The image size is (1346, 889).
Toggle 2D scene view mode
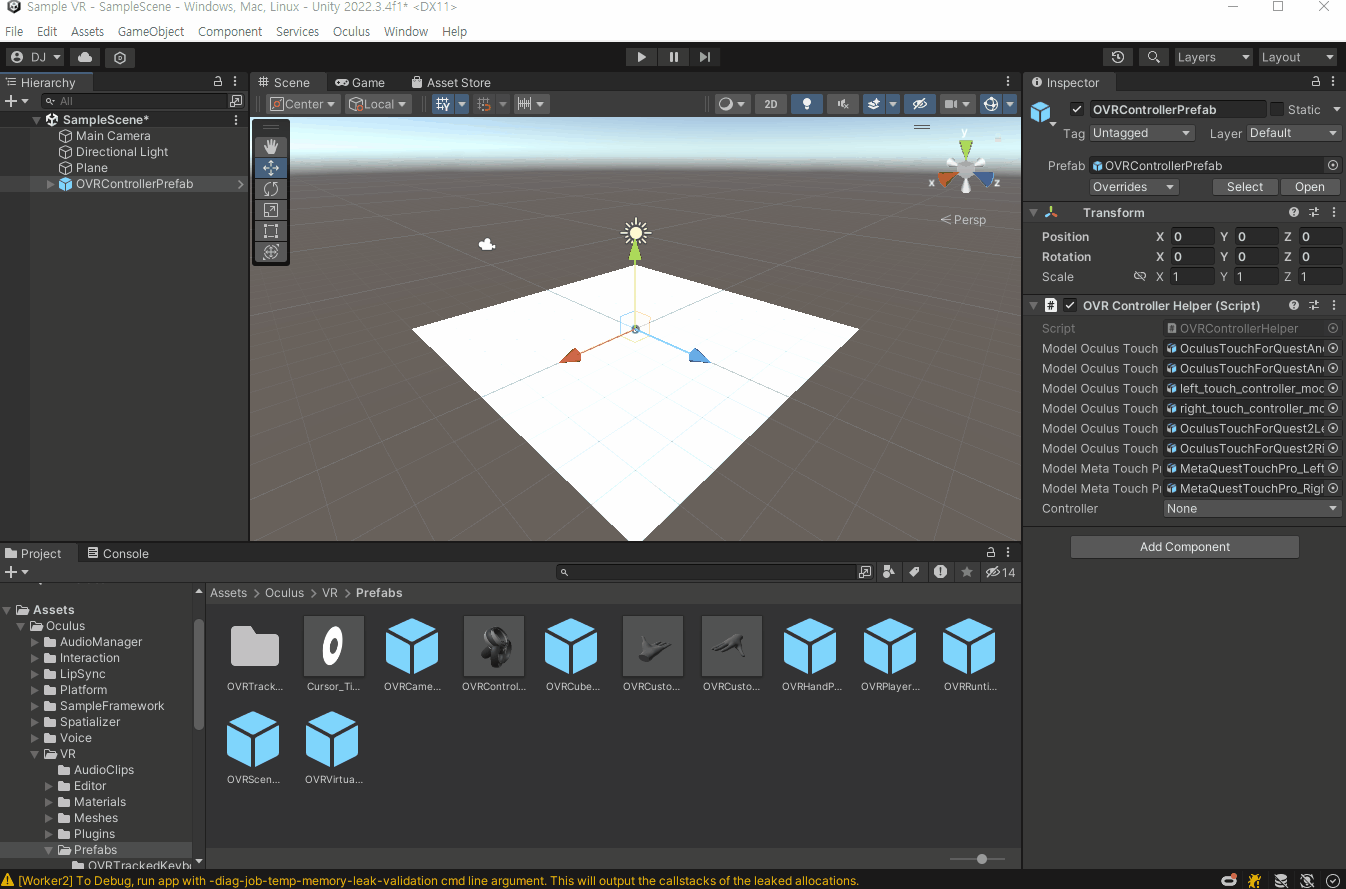click(x=770, y=104)
